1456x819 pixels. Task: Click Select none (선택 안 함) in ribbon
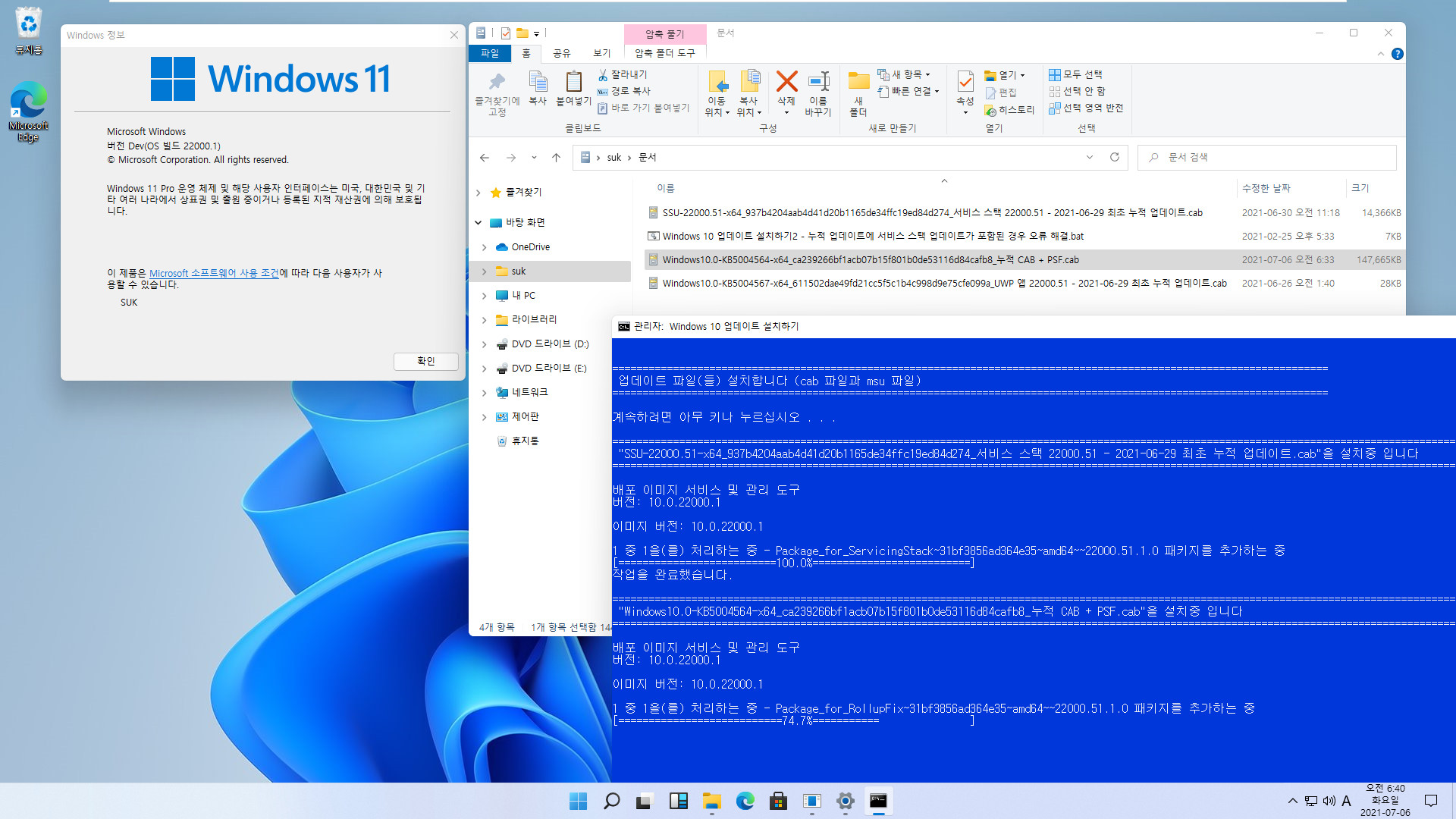[x=1077, y=91]
